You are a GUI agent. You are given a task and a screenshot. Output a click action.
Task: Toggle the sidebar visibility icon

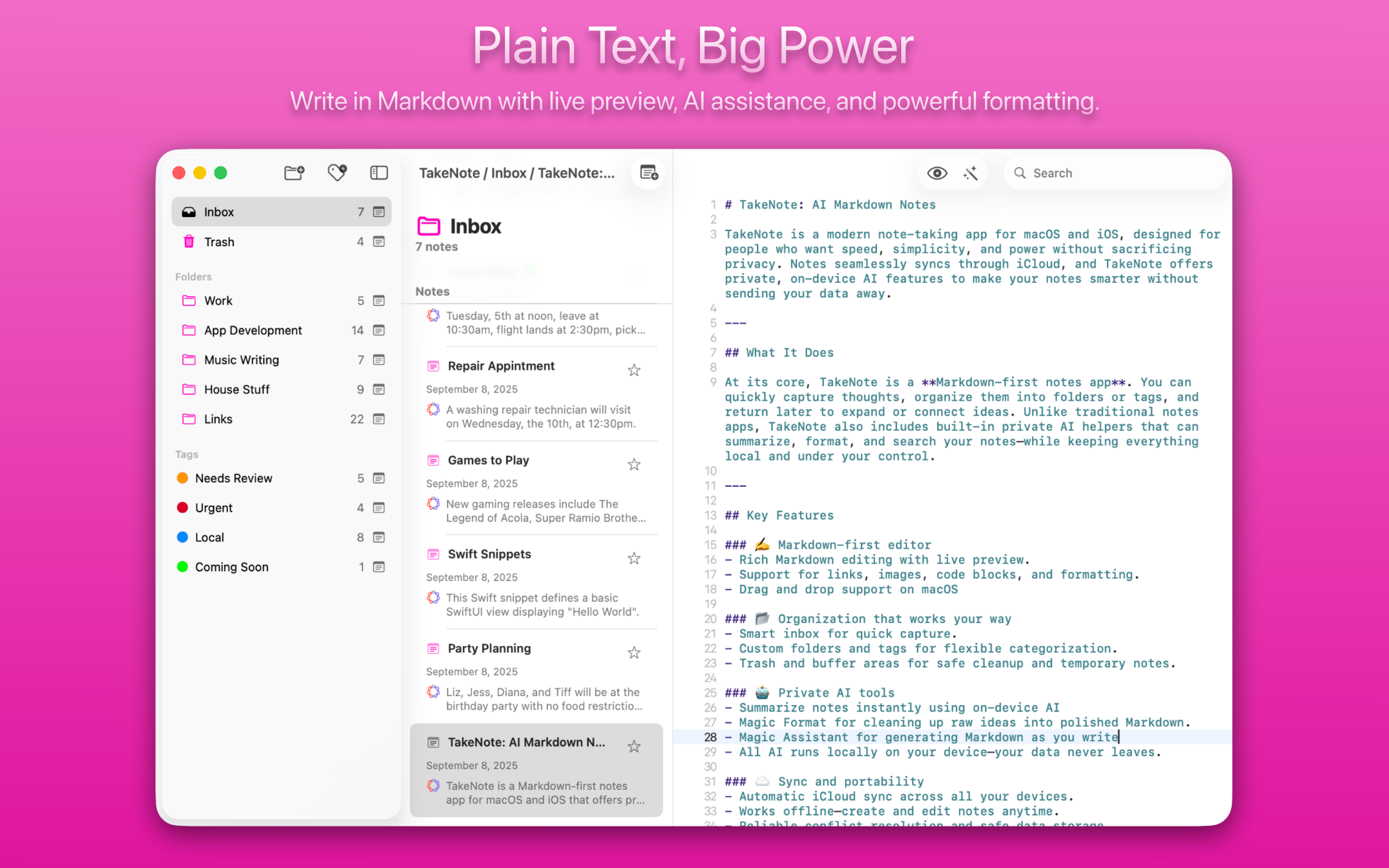pyautogui.click(x=379, y=173)
